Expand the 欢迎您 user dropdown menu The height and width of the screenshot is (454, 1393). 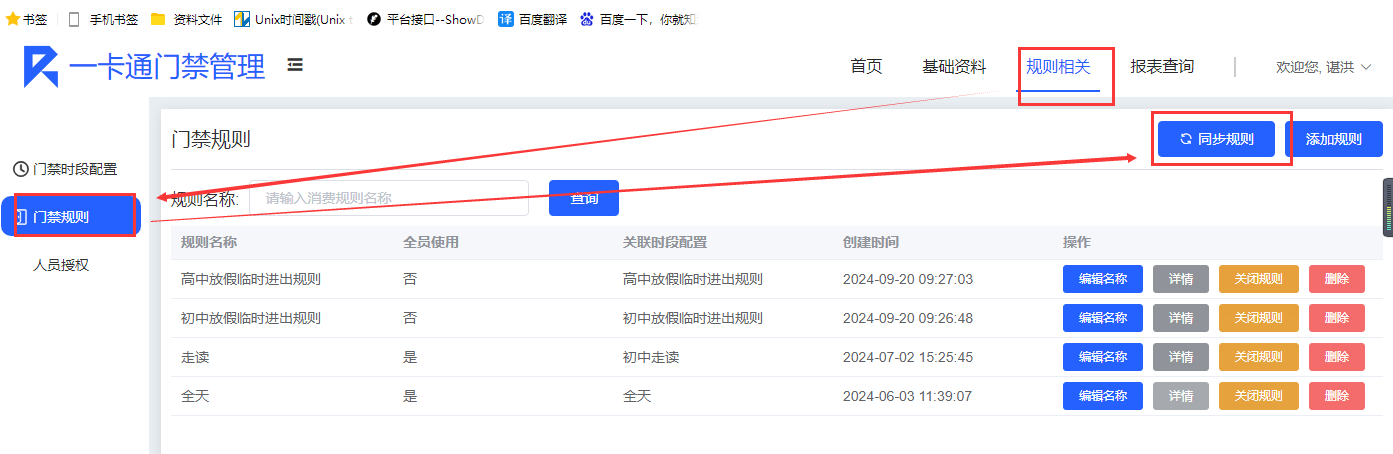coord(1323,67)
